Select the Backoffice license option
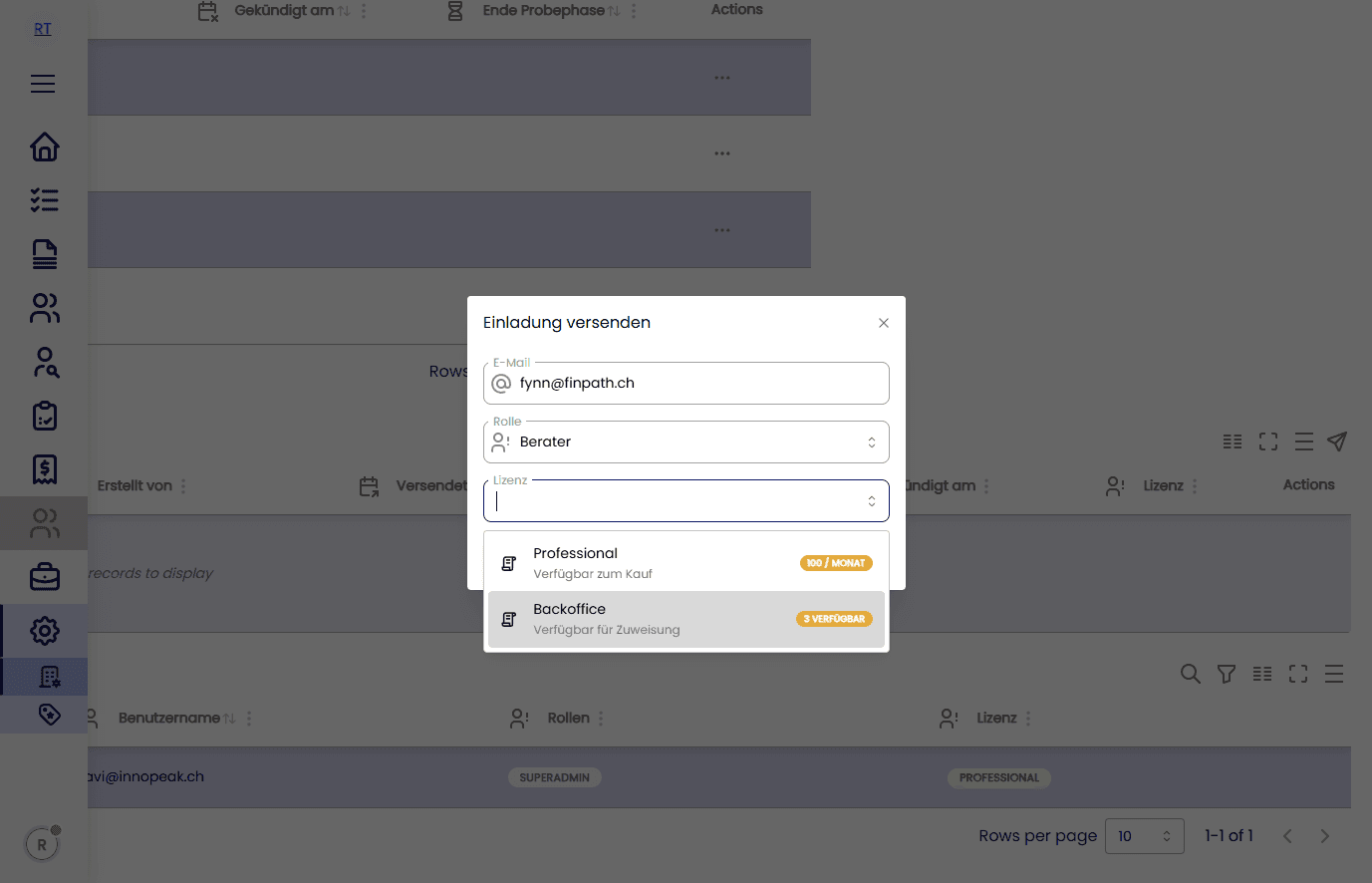The width and height of the screenshot is (1372, 883). click(686, 619)
